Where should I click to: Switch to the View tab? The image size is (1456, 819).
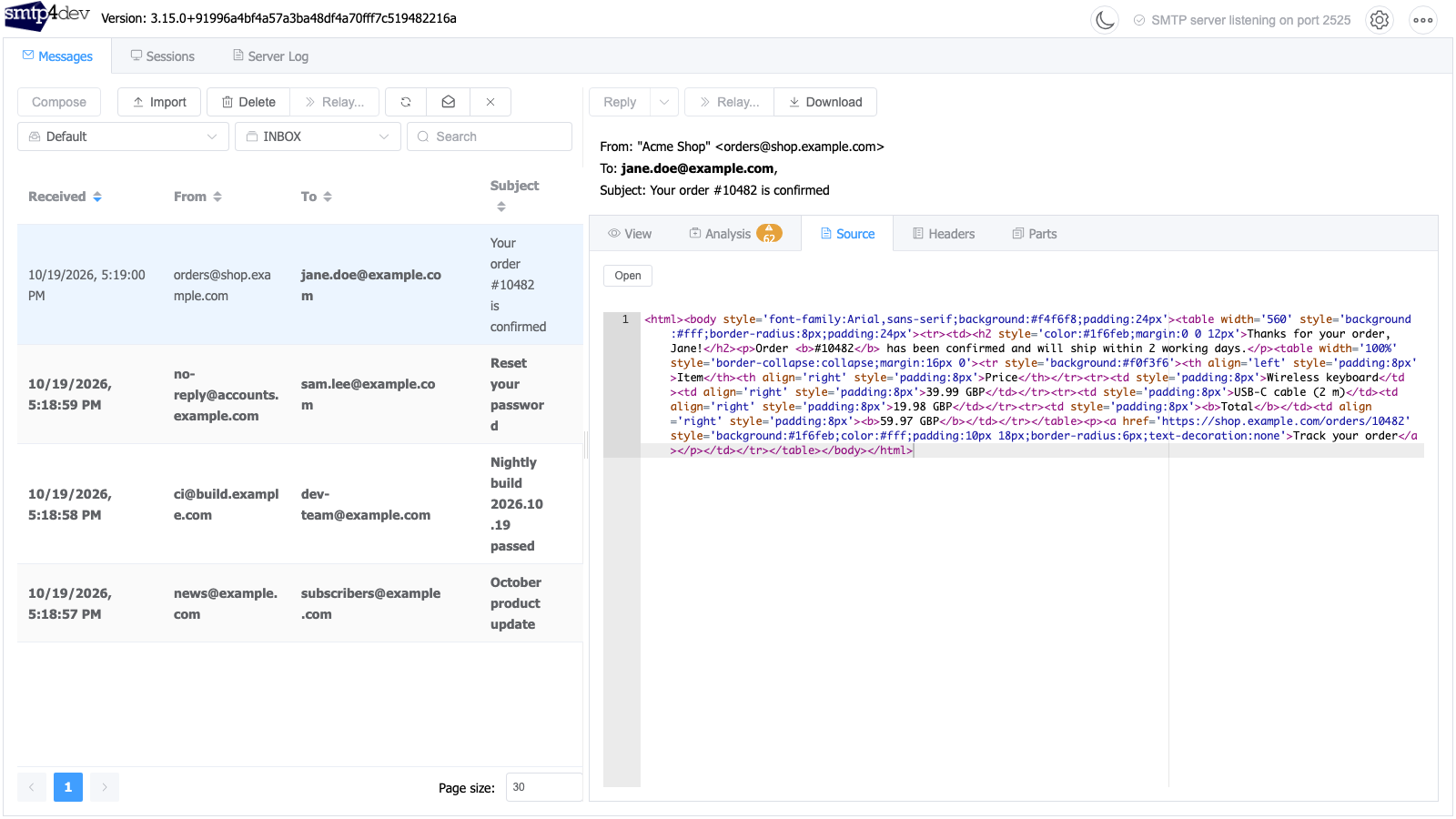click(630, 234)
